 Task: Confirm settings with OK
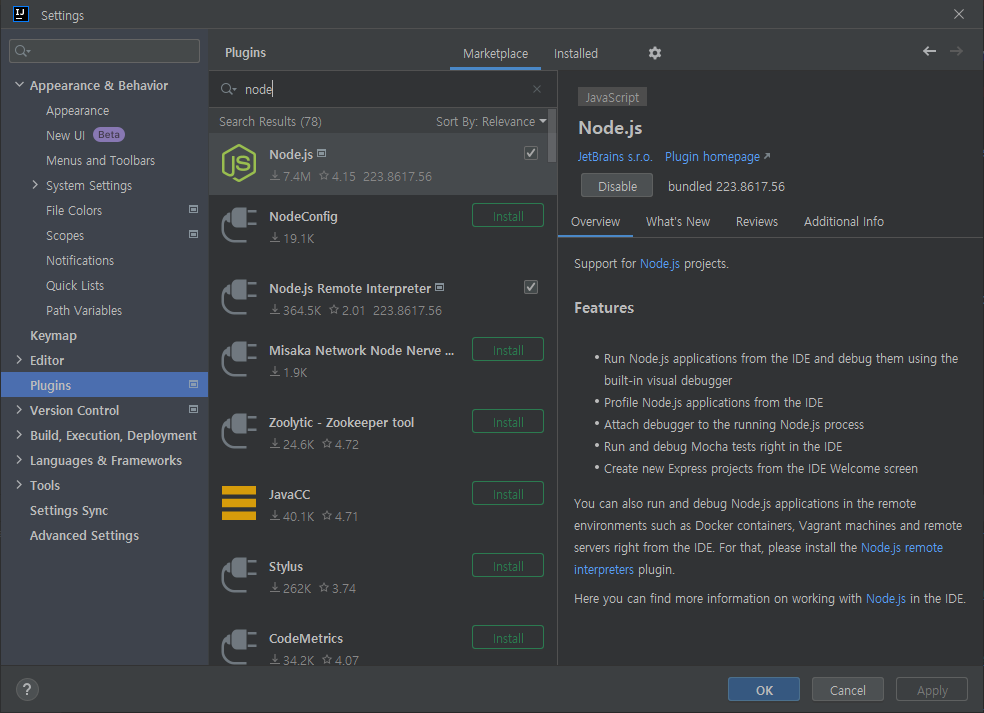(764, 690)
